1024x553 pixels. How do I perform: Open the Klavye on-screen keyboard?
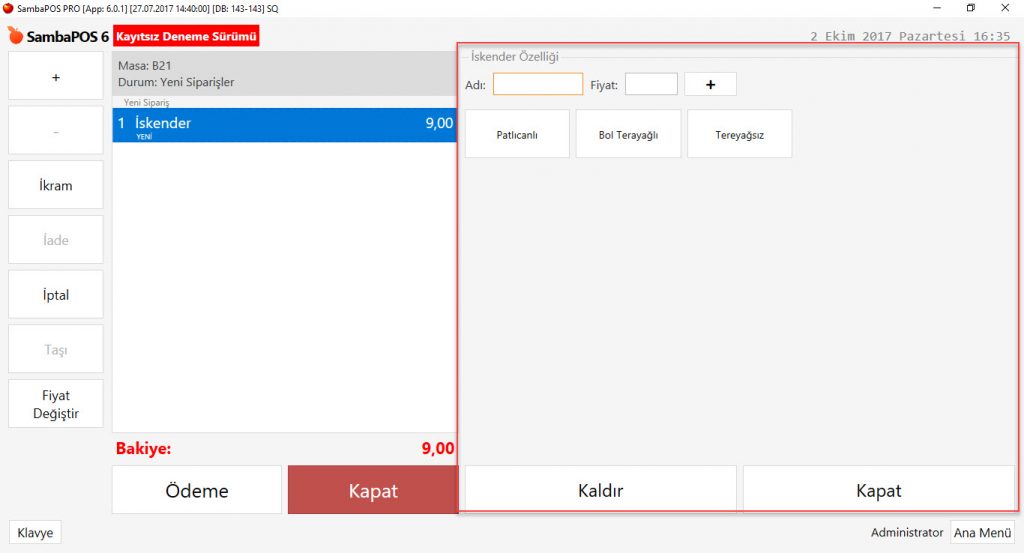35,533
